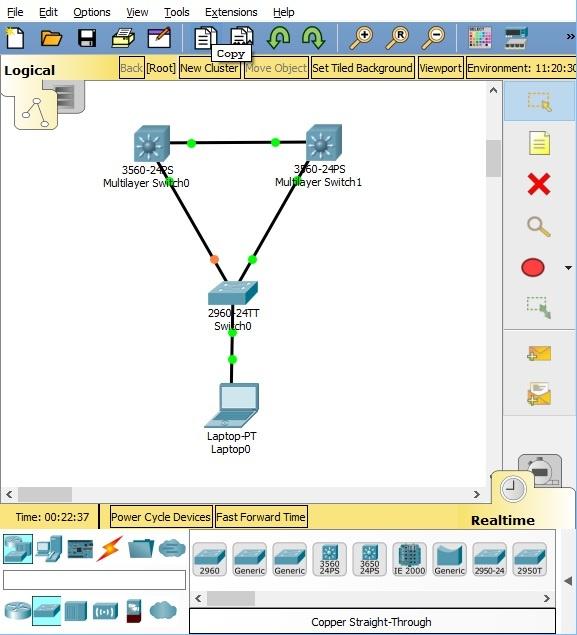This screenshot has width=577, height=635.
Task: Open the View menu
Action: 137,12
